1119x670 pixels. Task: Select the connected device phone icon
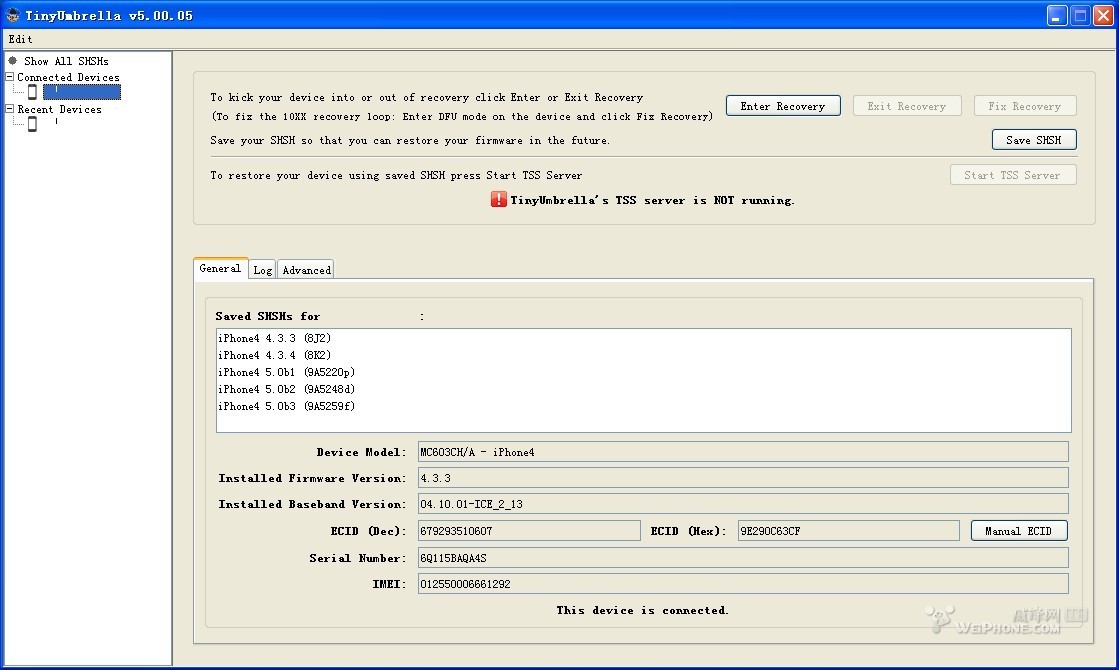(x=32, y=92)
